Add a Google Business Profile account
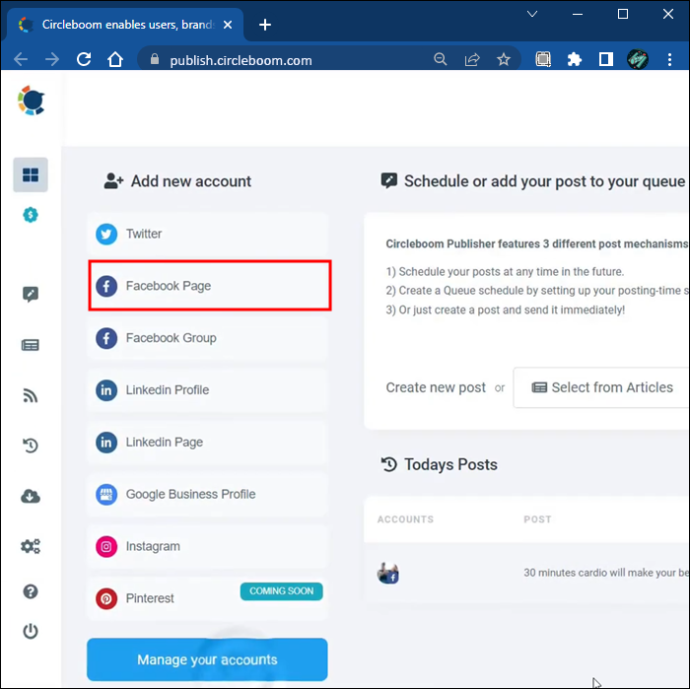 pyautogui.click(x=207, y=494)
